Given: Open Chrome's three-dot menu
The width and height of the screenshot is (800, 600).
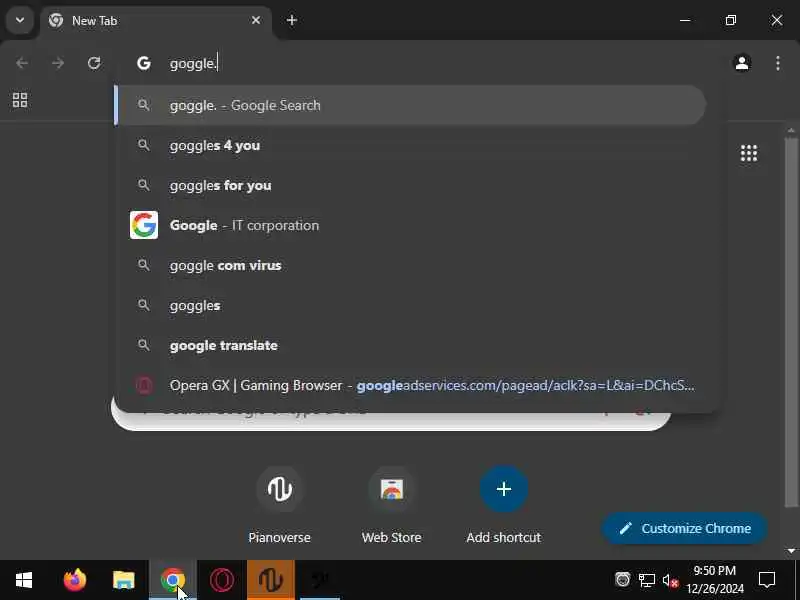Looking at the screenshot, I should [778, 63].
